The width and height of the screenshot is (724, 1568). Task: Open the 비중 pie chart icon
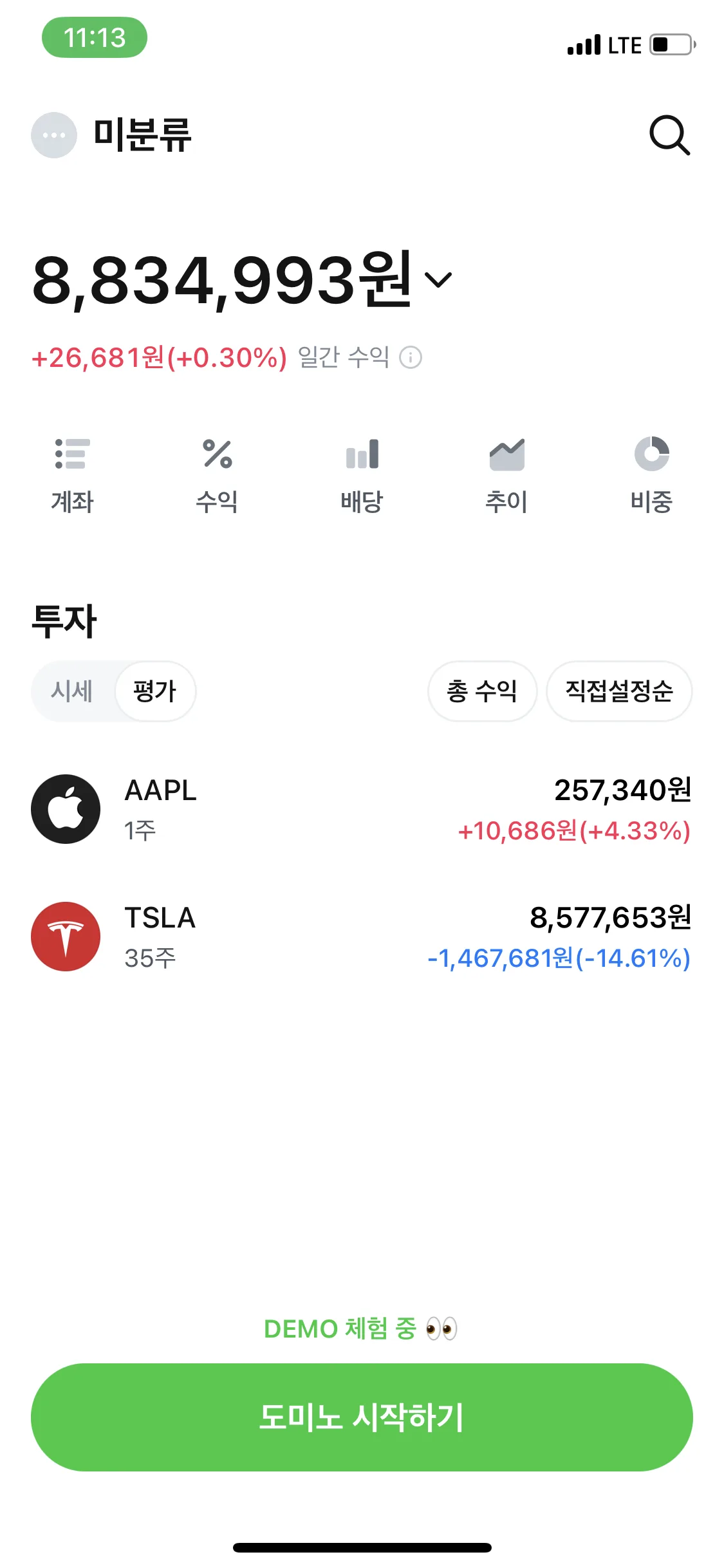652,454
